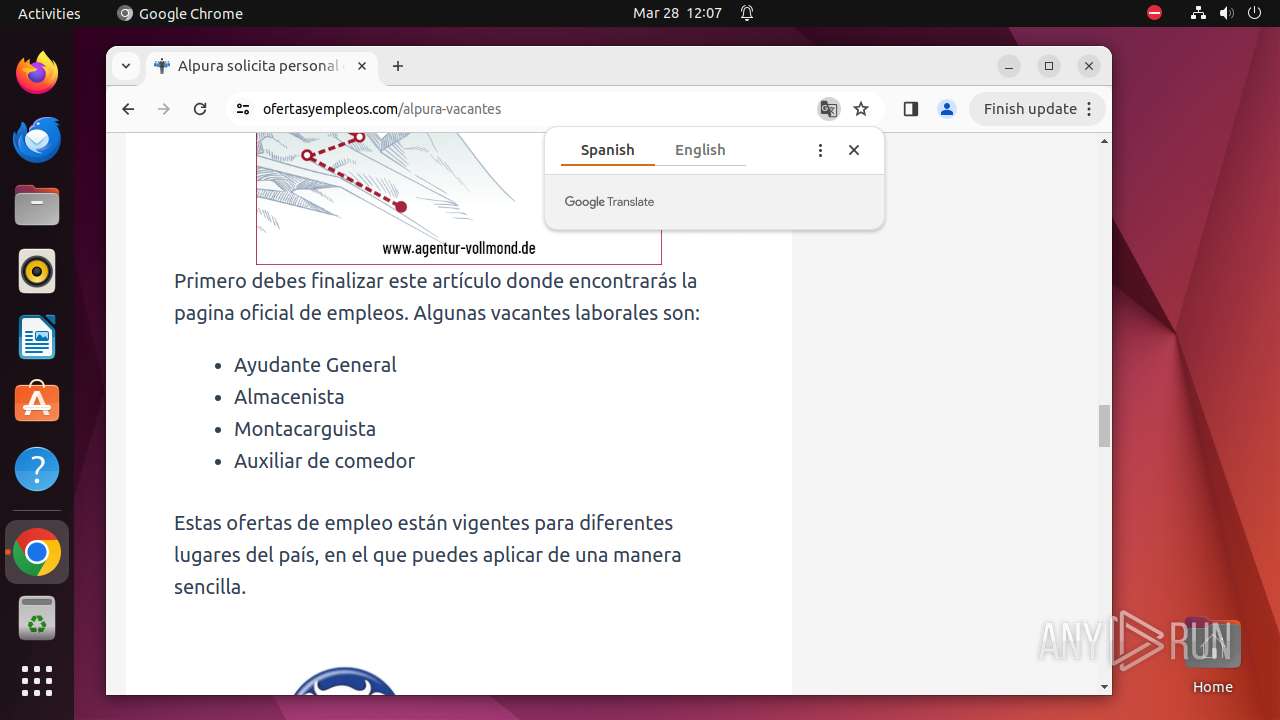
Task: Reload the current page
Action: [200, 109]
